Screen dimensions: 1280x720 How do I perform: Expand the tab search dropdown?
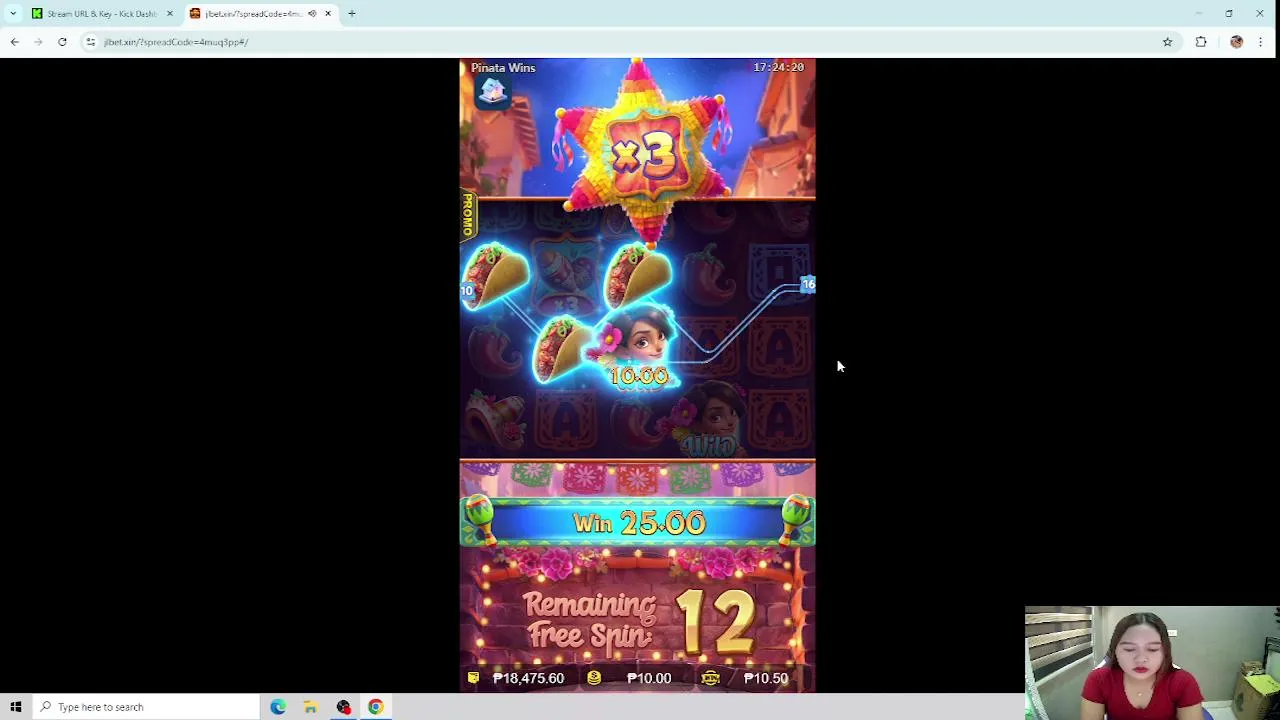point(13,14)
